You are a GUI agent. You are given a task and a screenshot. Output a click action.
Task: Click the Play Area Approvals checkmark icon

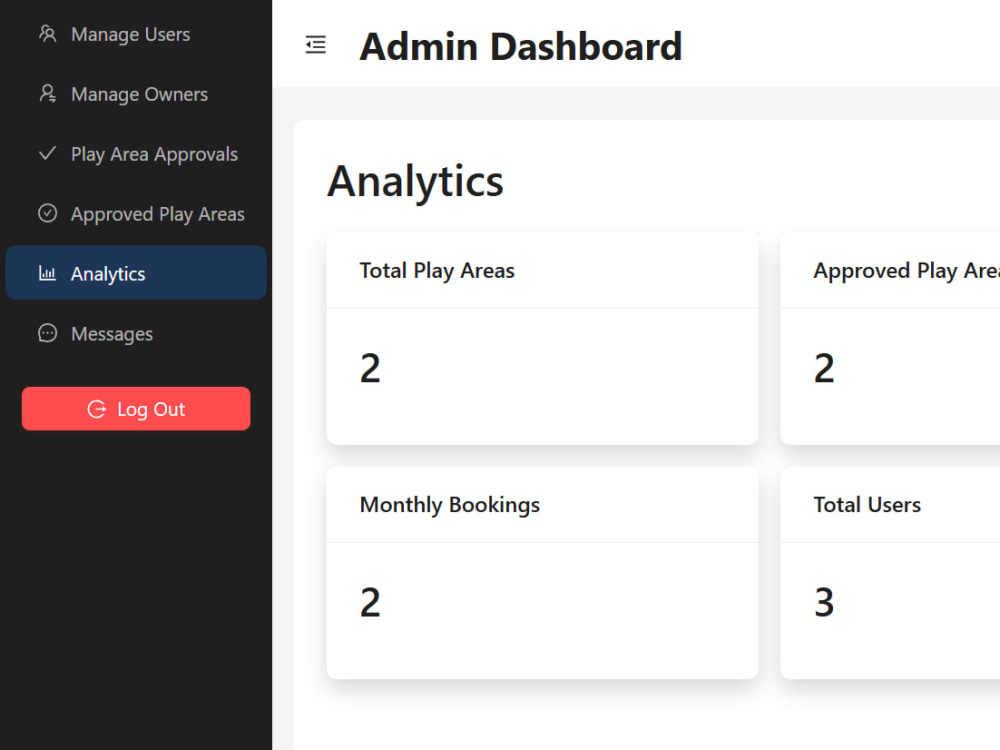(47, 154)
